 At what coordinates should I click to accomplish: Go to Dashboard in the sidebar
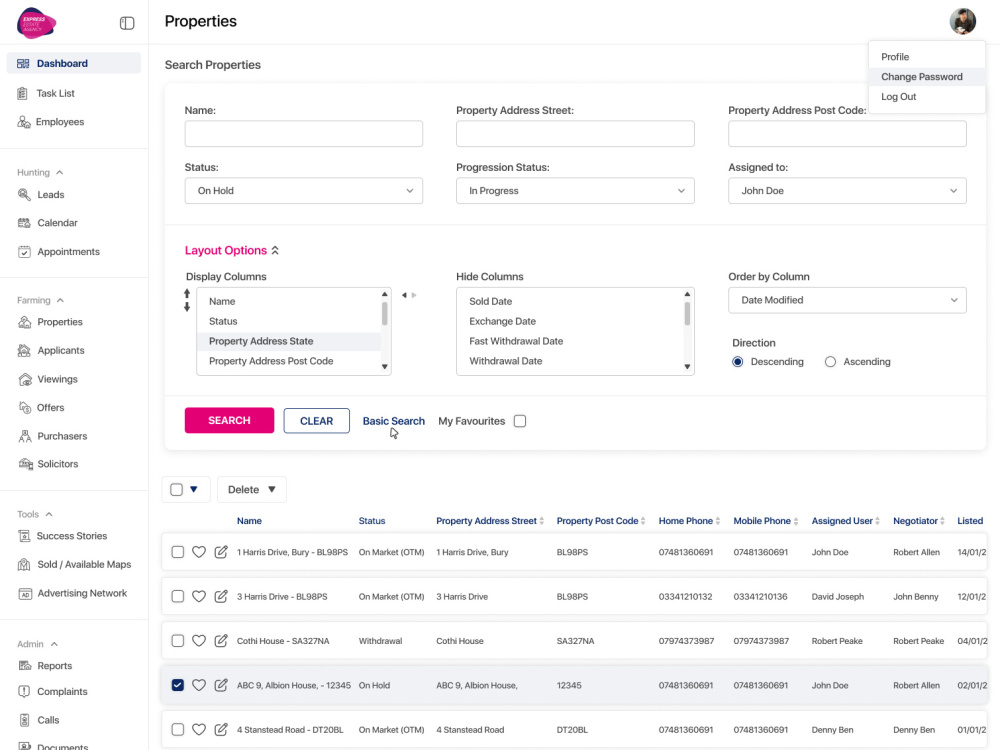pyautogui.click(x=74, y=63)
